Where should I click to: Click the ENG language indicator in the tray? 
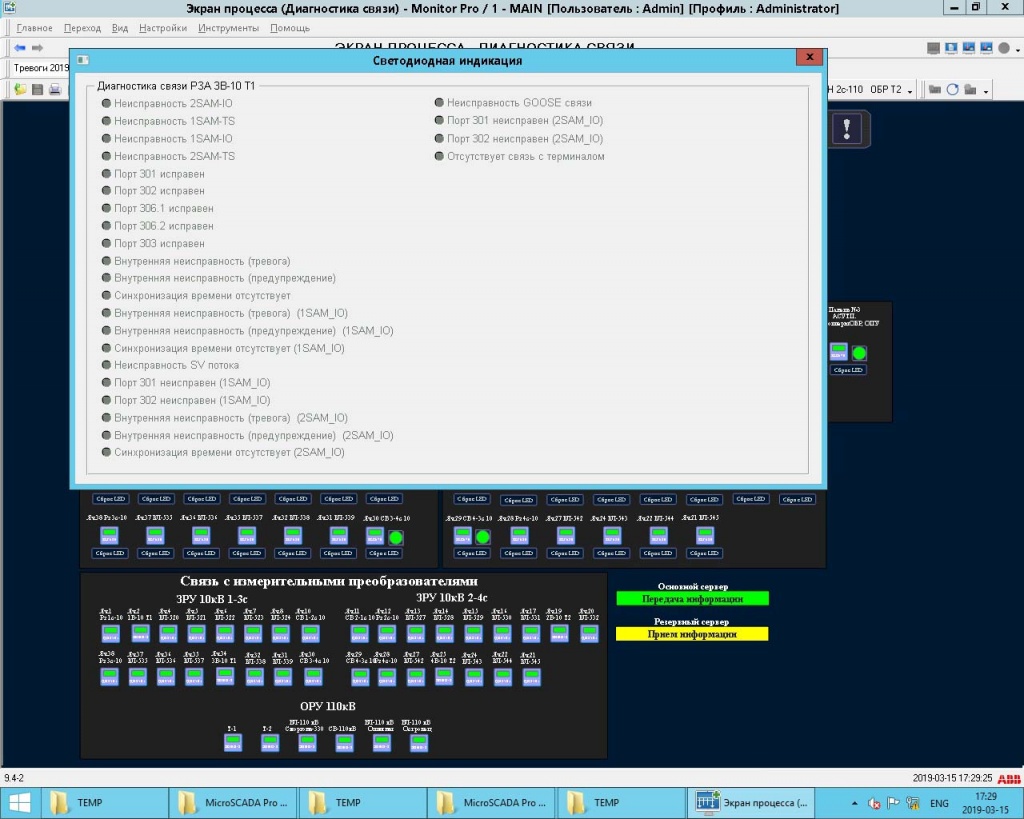pos(940,803)
